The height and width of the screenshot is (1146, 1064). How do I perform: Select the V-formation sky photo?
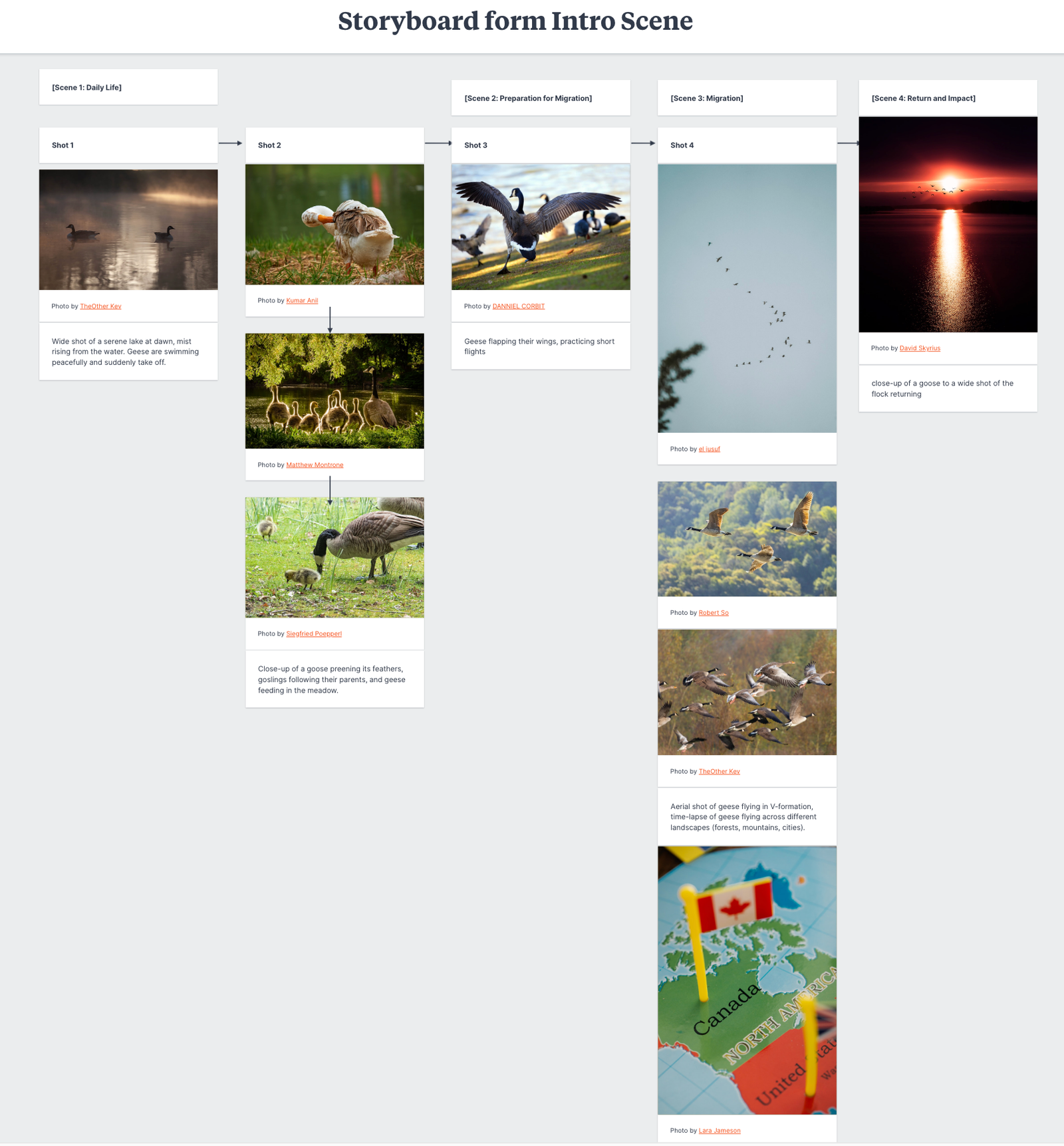[747, 298]
